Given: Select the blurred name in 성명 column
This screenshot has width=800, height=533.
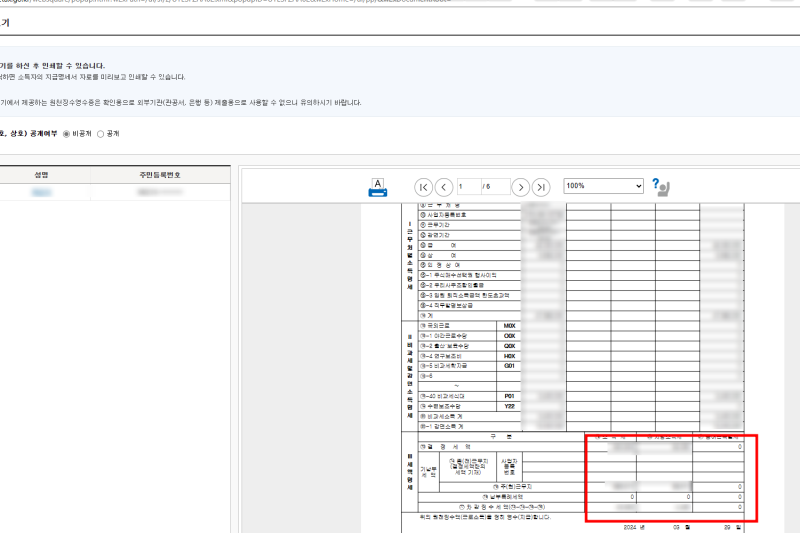Looking at the screenshot, I should (41, 192).
